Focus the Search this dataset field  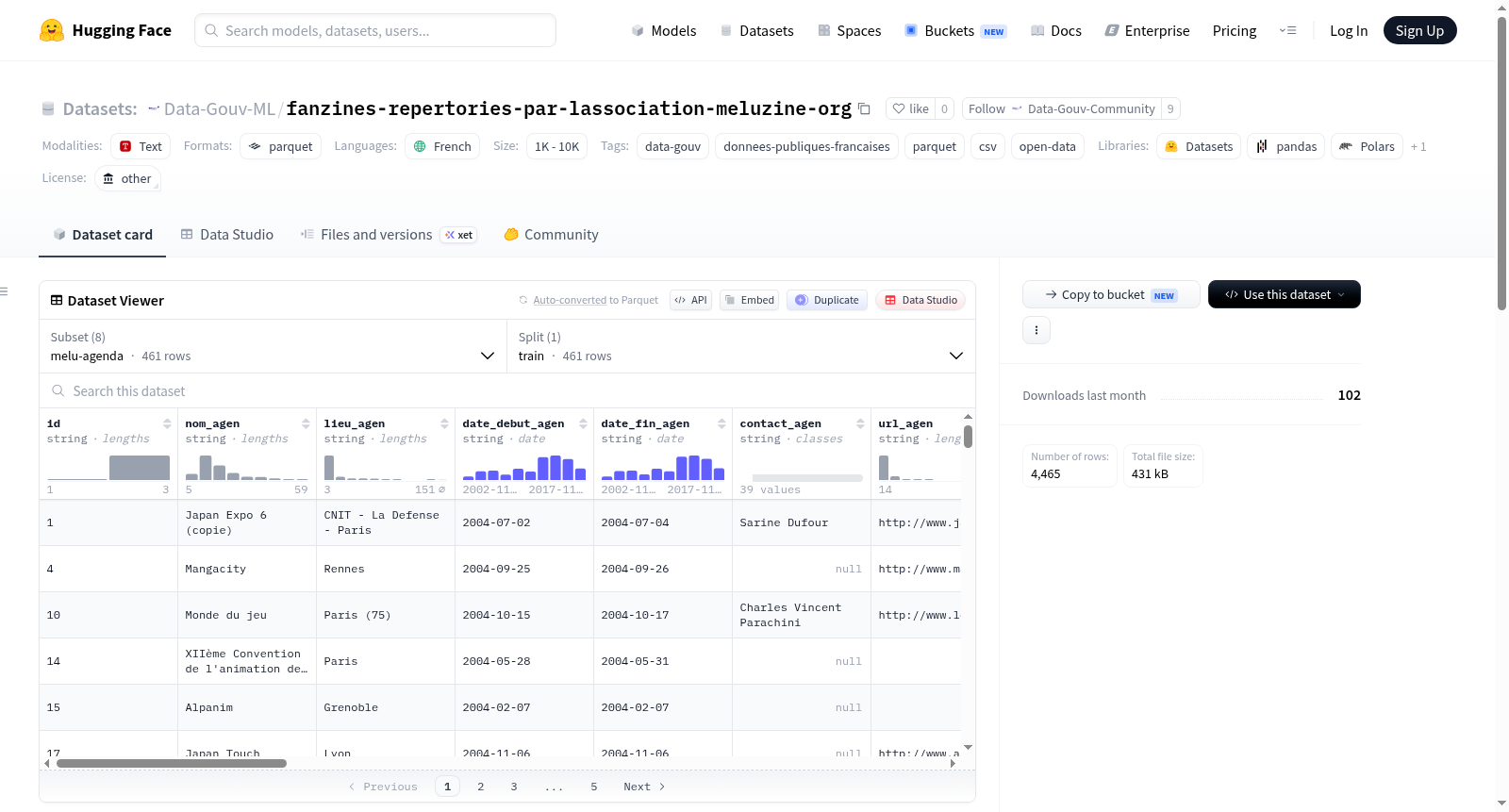point(507,391)
